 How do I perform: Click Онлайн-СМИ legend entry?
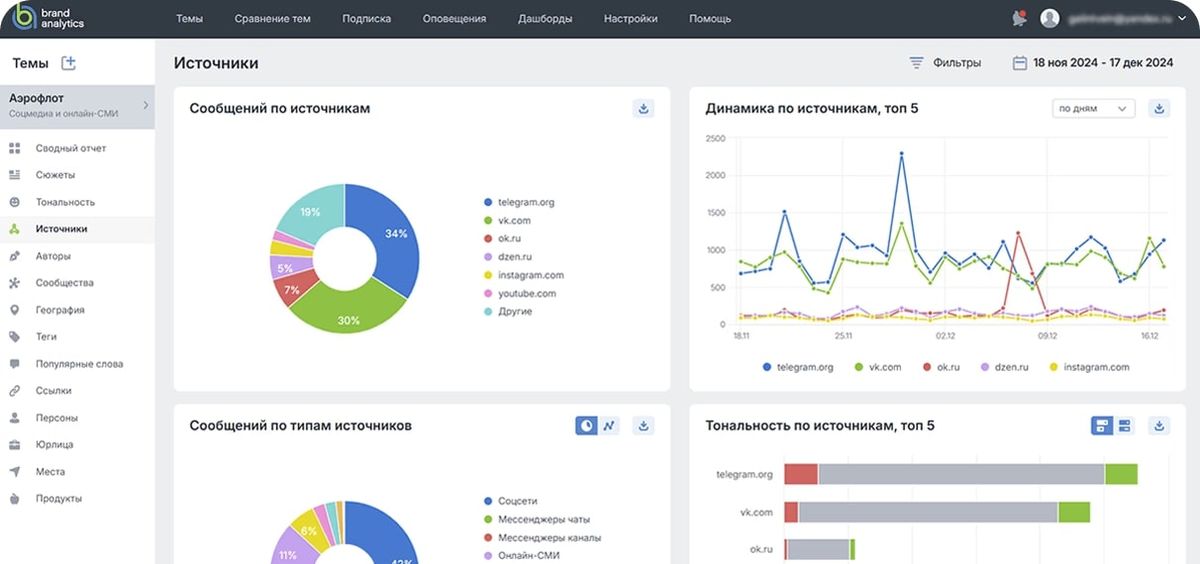[x=522, y=555]
